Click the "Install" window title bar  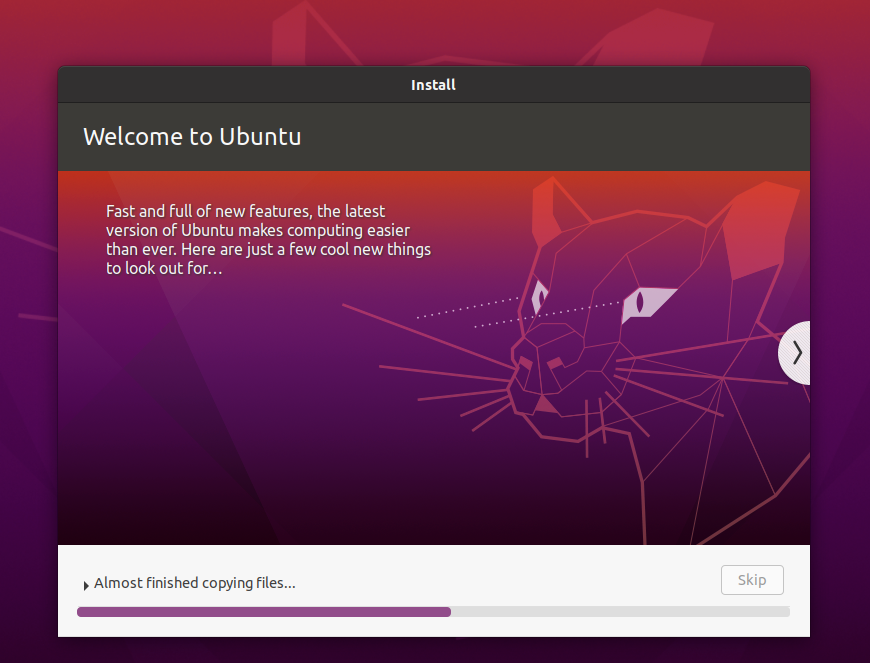pos(433,85)
